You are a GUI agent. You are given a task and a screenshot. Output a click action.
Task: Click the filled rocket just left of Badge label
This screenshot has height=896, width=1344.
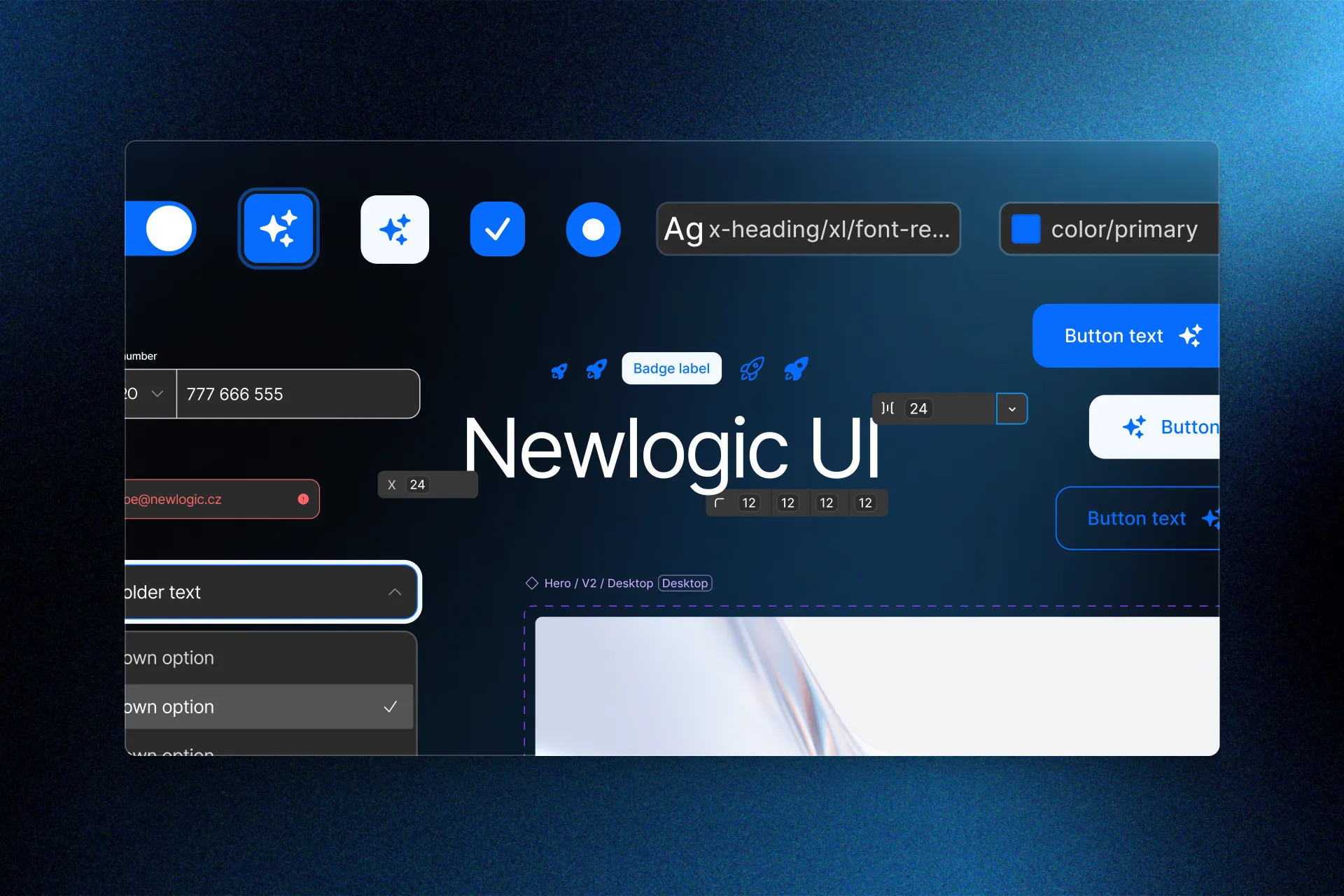(596, 369)
